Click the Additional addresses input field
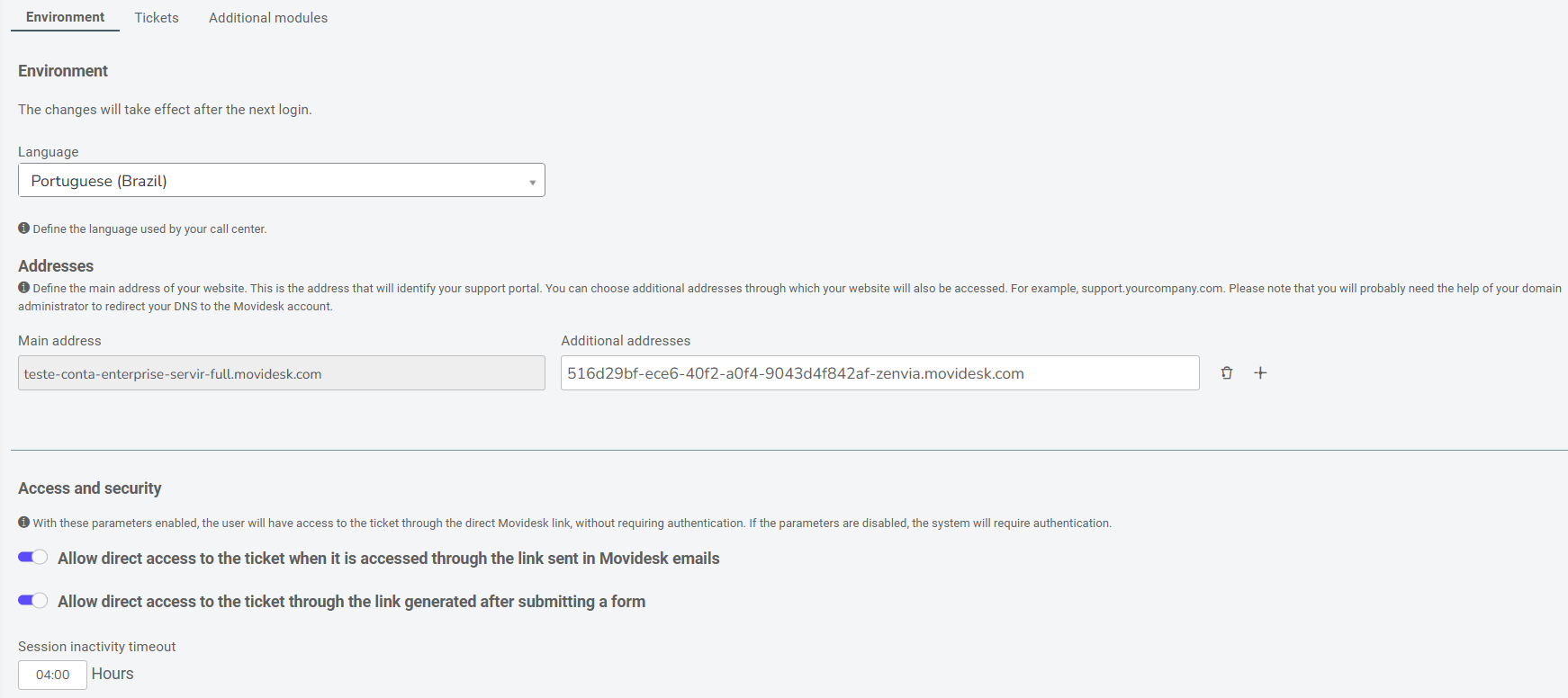Viewport: 1568px width, 698px height. tap(880, 373)
